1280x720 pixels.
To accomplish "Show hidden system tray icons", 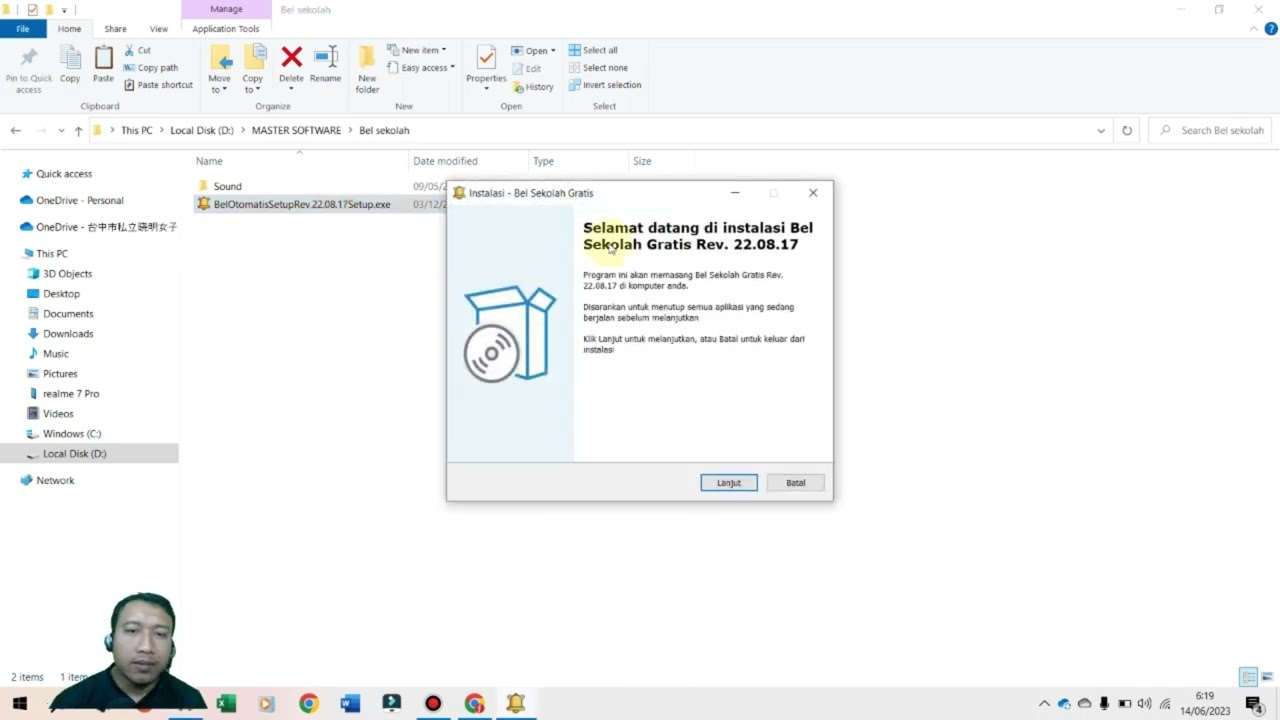I will pos(1044,704).
